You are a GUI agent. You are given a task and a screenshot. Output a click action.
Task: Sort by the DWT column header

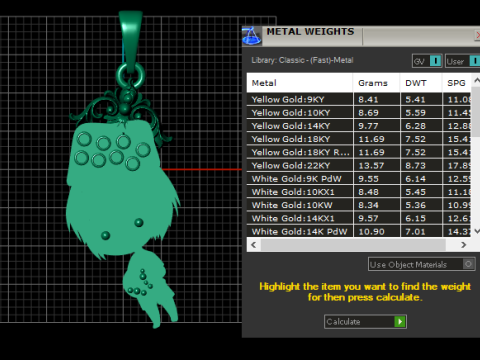click(421, 83)
